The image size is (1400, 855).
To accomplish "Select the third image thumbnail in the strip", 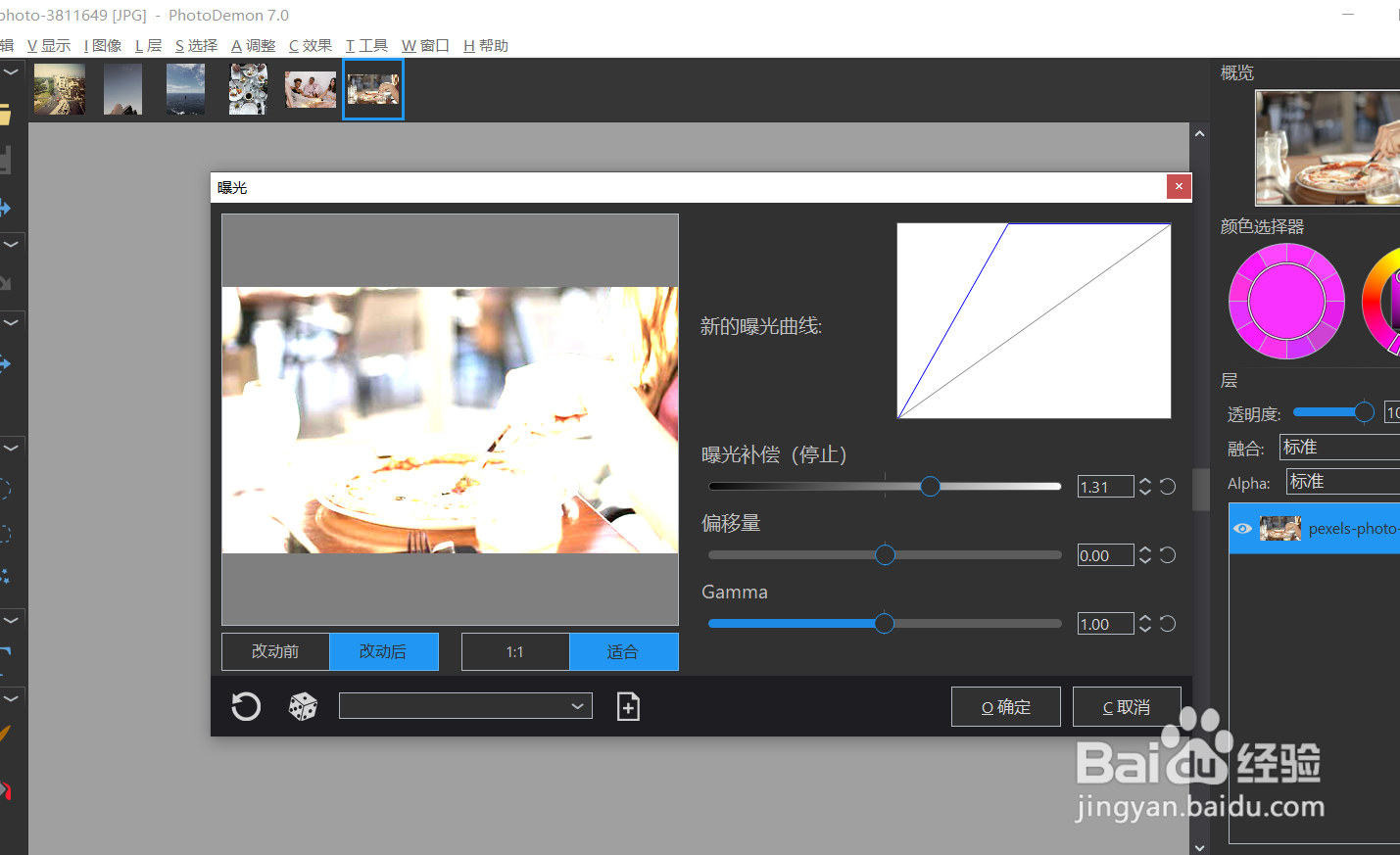I will (186, 89).
